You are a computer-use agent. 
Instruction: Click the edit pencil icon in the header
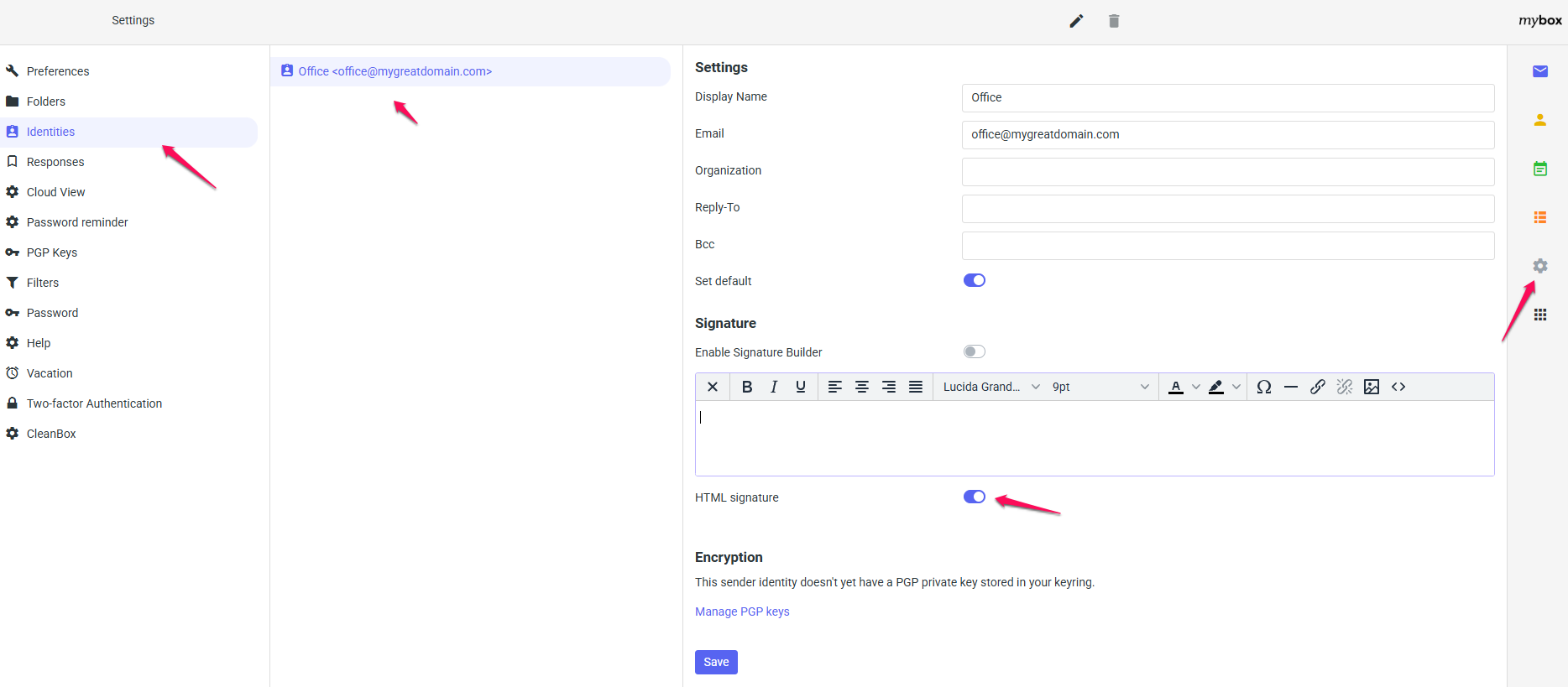tap(1076, 21)
